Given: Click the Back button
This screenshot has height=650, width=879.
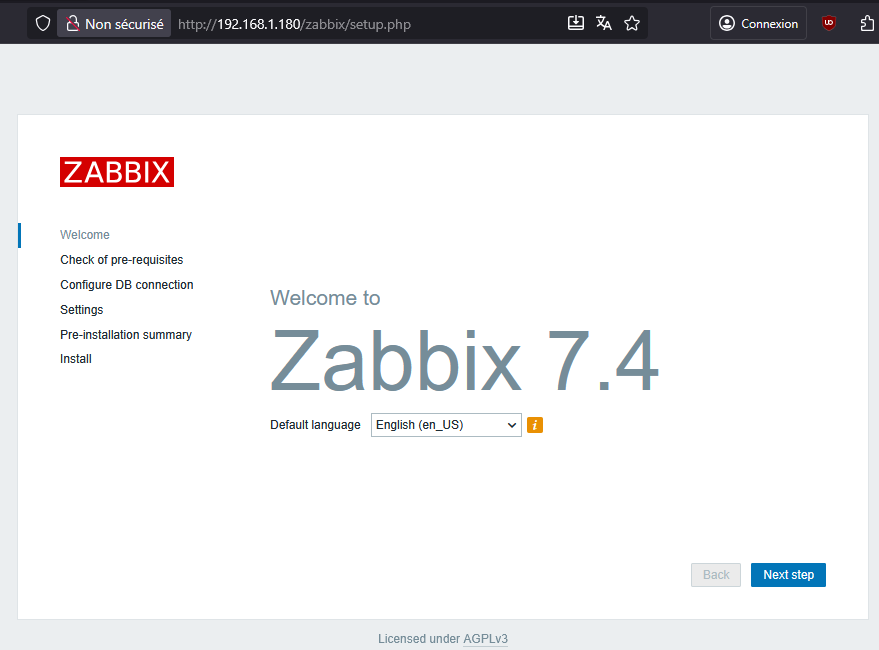Looking at the screenshot, I should click(x=716, y=575).
